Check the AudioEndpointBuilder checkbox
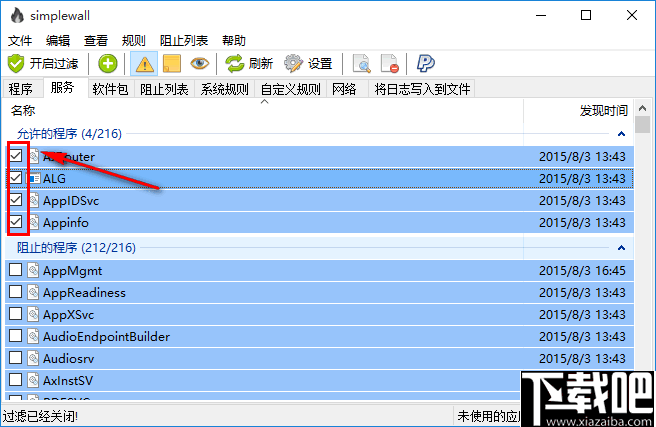 (15, 336)
